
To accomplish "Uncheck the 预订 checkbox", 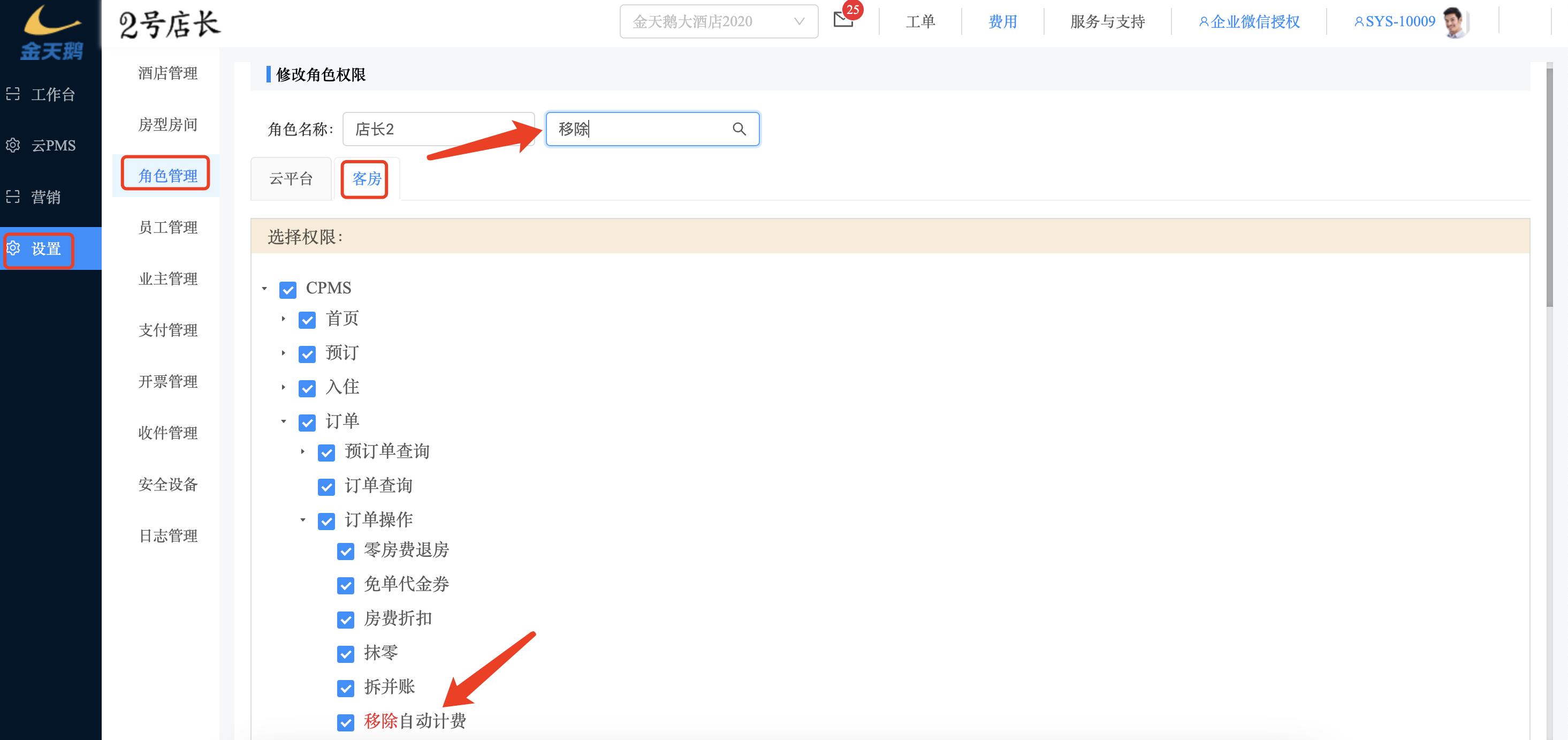I will pyautogui.click(x=307, y=354).
